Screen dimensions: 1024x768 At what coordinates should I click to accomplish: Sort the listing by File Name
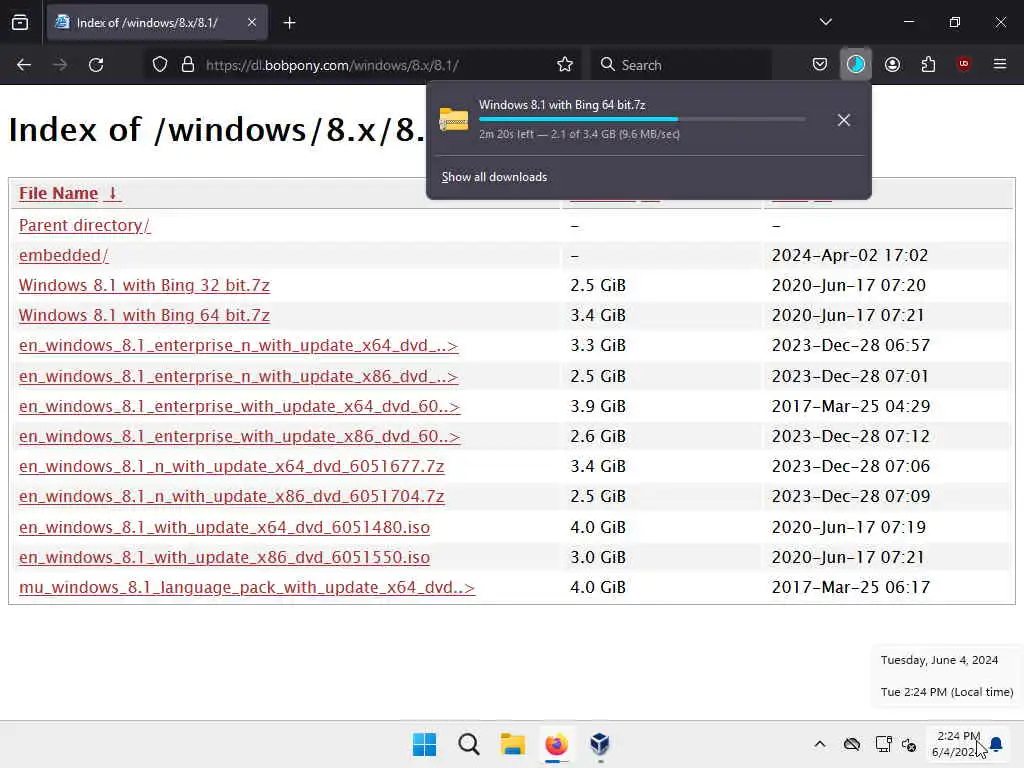click(x=58, y=193)
